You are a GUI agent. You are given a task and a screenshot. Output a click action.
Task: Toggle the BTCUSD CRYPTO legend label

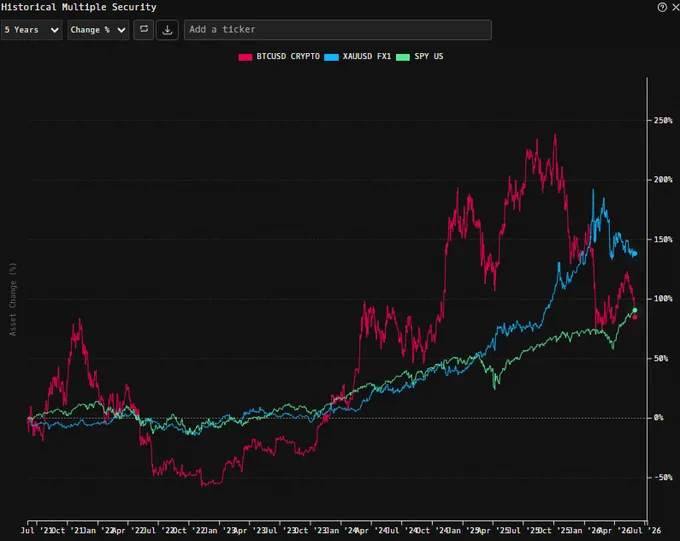coord(288,56)
